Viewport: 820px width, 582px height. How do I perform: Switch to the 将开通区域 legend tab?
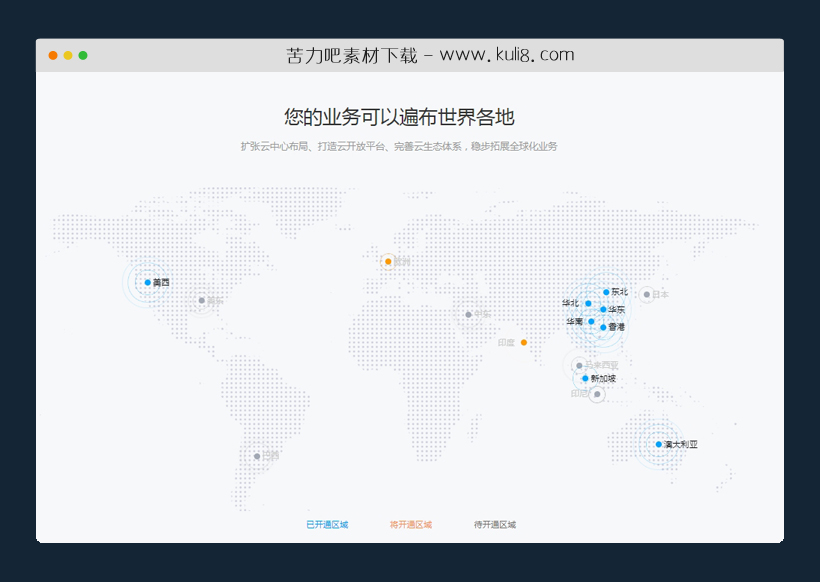(409, 523)
